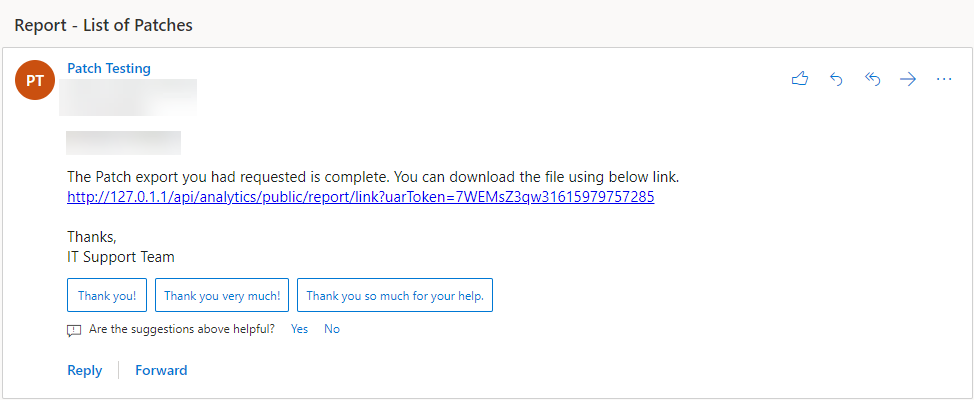Choose the "Thank you!" suggested reply
This screenshot has width=974, height=400.
pos(107,295)
